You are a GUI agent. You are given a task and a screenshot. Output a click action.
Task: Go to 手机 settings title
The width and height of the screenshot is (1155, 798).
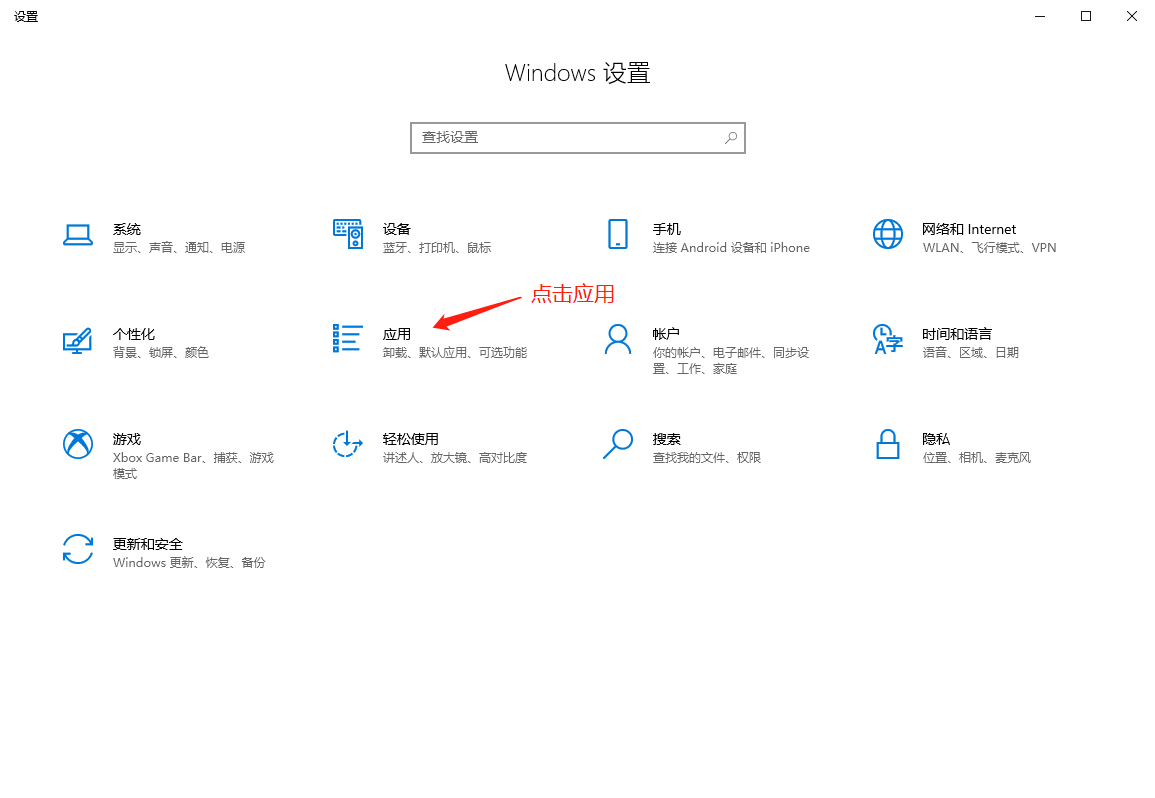click(667, 229)
